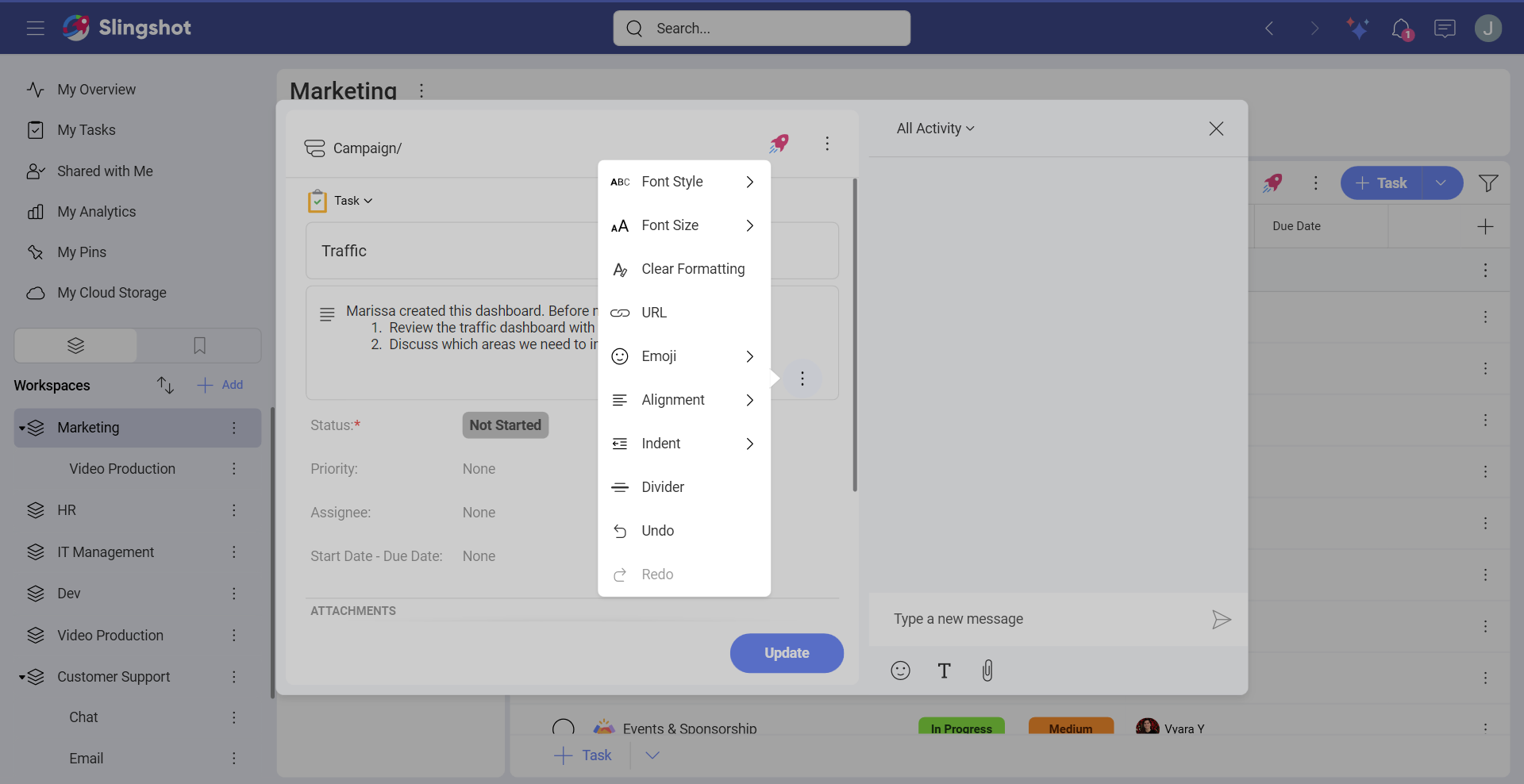Open the user avatar J menu
This screenshot has width=1524, height=784.
tap(1488, 29)
